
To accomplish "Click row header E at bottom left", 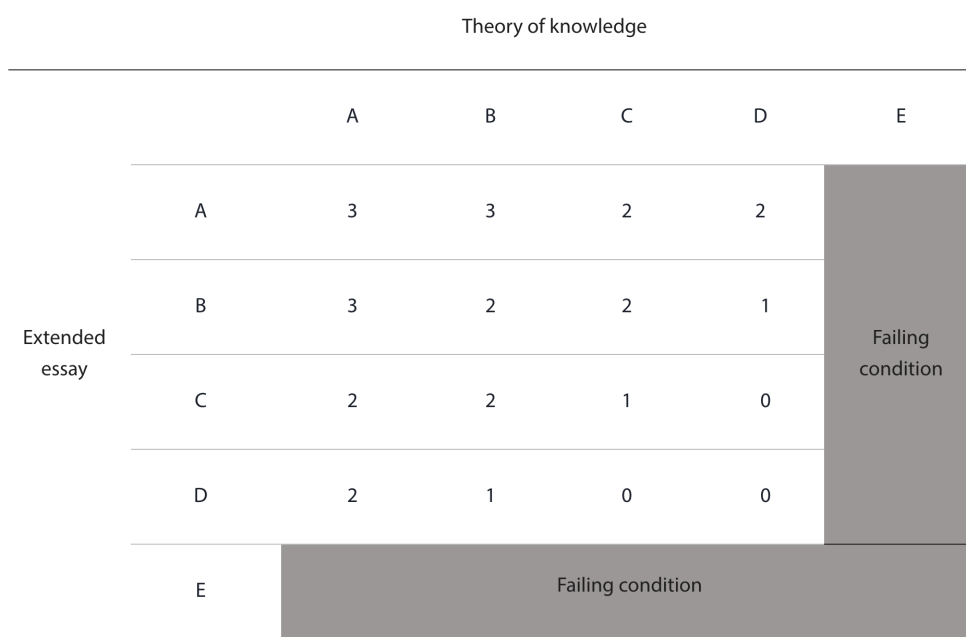I will pyautogui.click(x=200, y=590).
